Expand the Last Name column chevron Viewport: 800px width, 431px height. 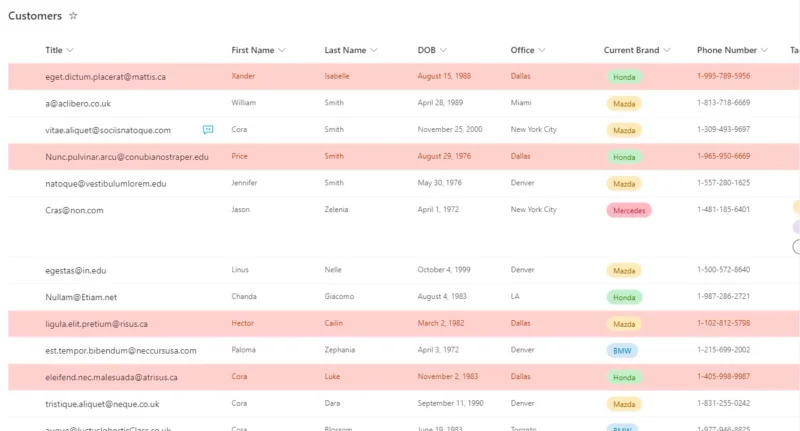[373, 50]
